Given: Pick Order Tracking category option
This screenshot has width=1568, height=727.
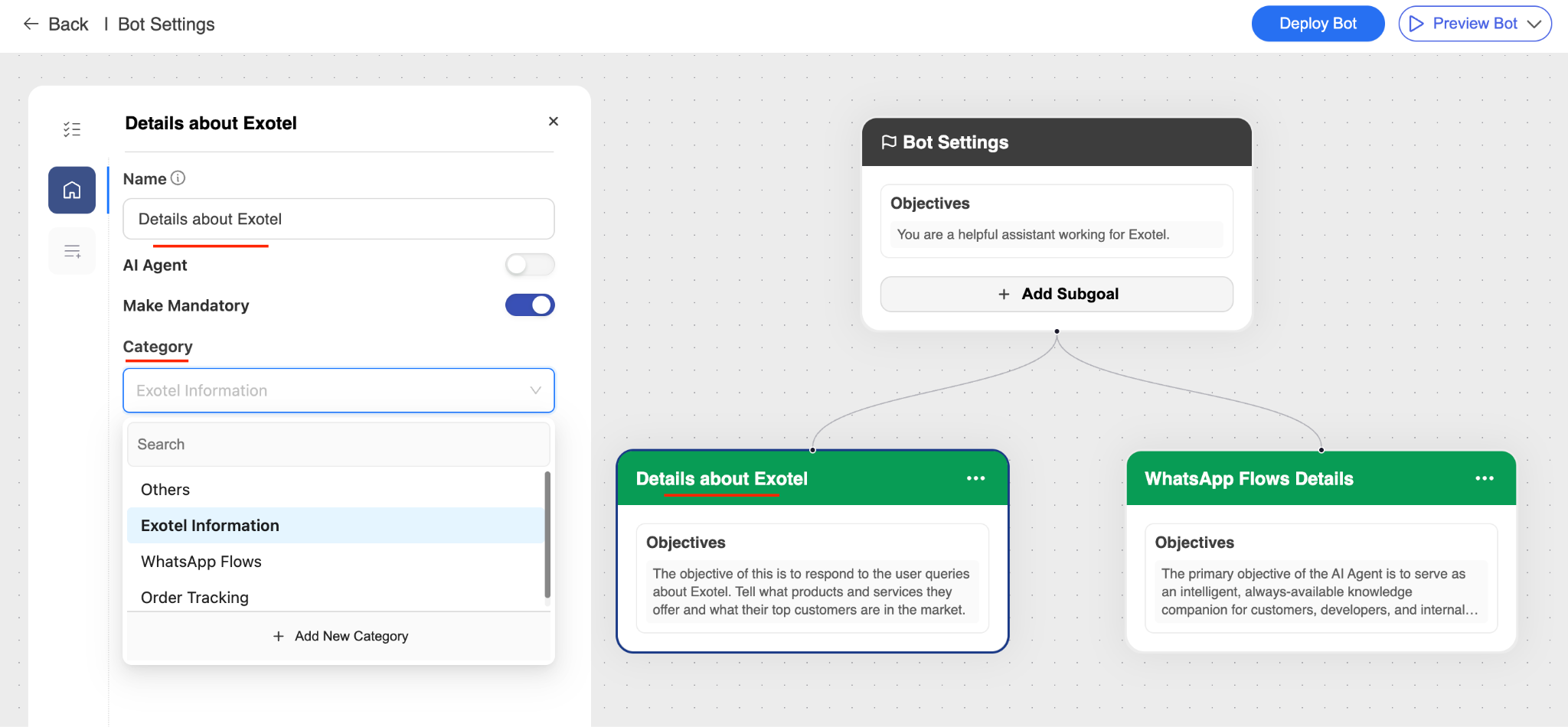Looking at the screenshot, I should 335,597.
